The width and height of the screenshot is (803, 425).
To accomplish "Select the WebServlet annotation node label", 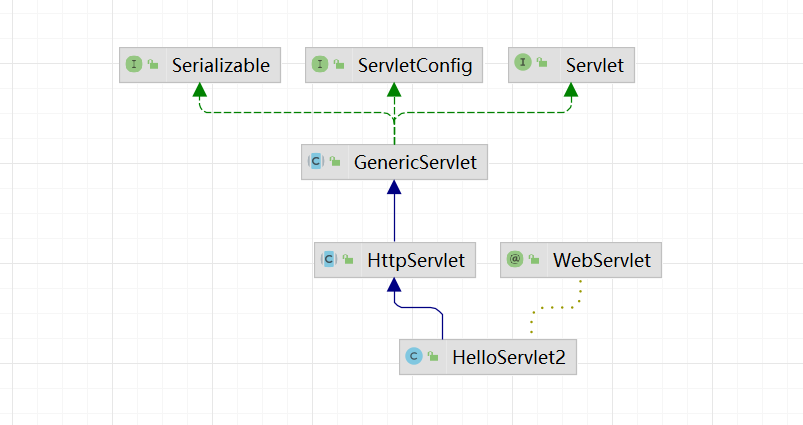I will 601,260.
